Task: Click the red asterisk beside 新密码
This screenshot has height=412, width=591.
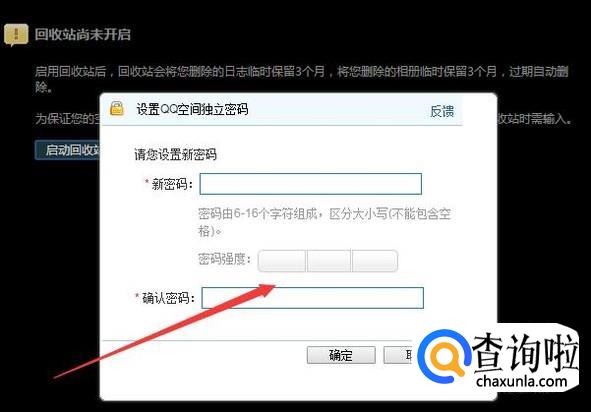Action: (x=147, y=182)
